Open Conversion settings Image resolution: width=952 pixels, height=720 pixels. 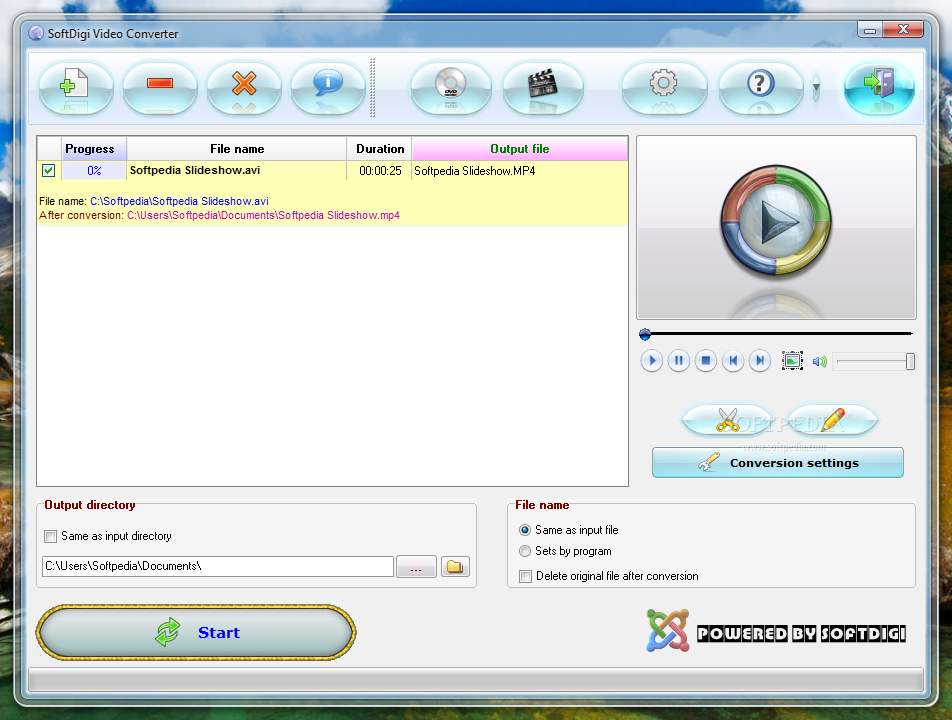pos(778,463)
